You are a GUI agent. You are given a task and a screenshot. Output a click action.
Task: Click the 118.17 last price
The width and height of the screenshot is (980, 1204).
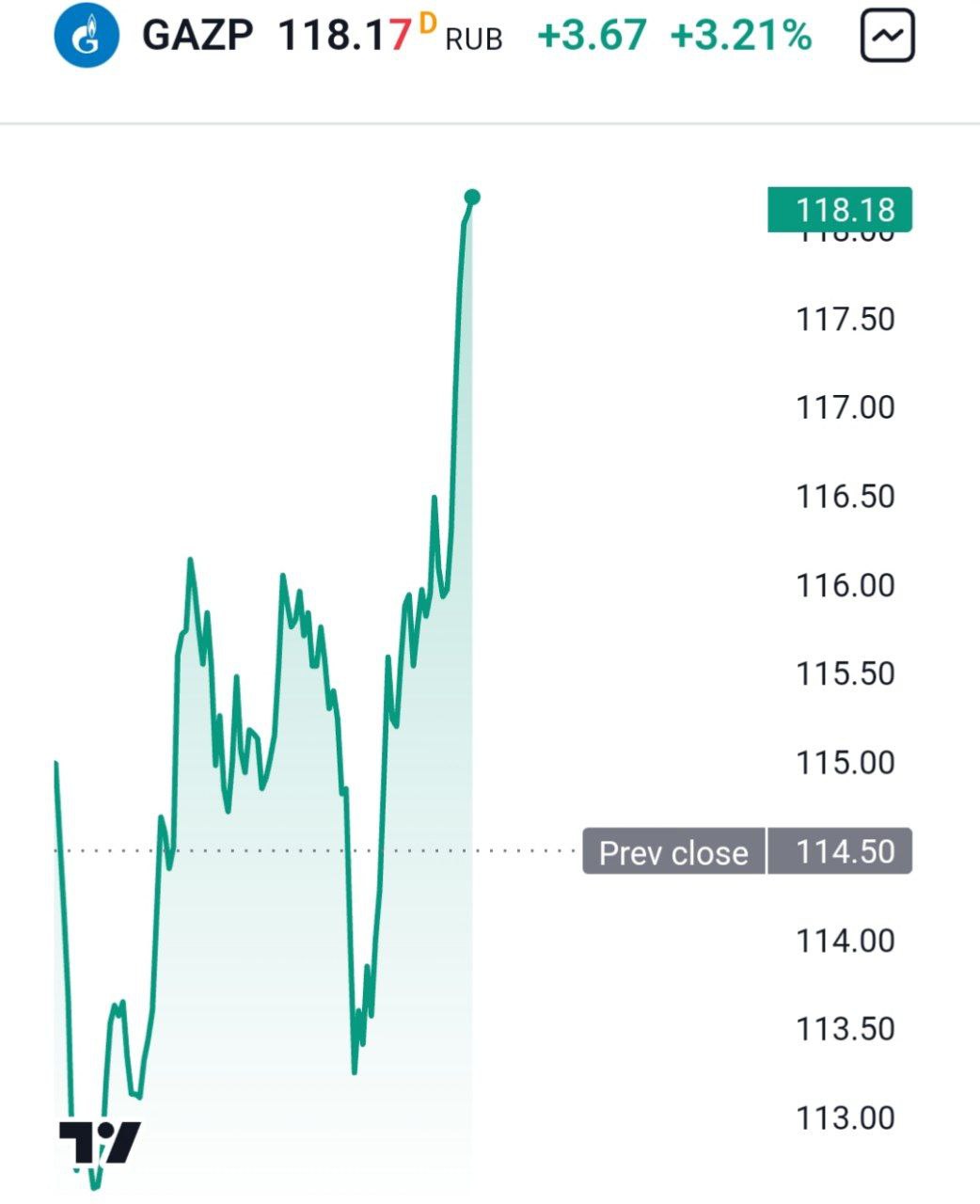(344, 38)
